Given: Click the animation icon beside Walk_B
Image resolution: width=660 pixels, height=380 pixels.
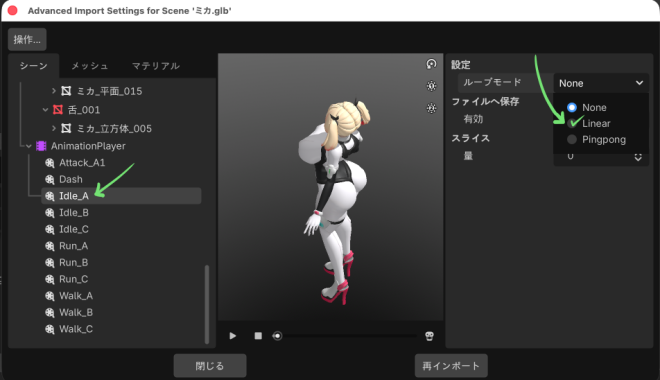Looking at the screenshot, I should 50,313.
